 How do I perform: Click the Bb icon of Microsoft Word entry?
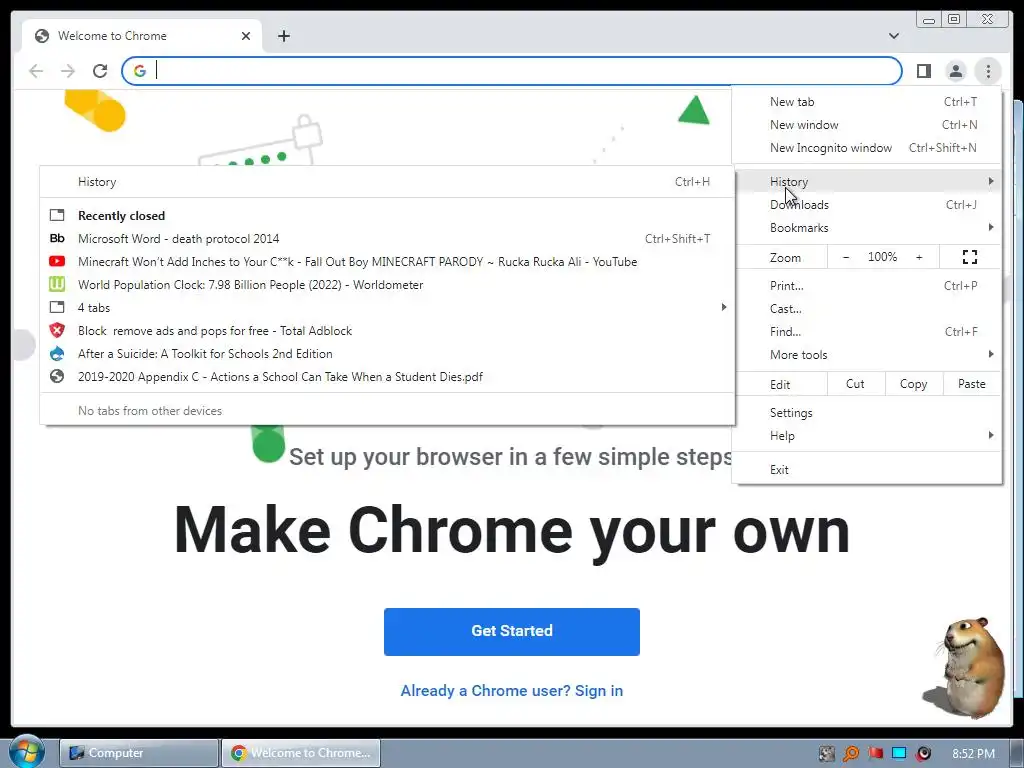point(57,238)
